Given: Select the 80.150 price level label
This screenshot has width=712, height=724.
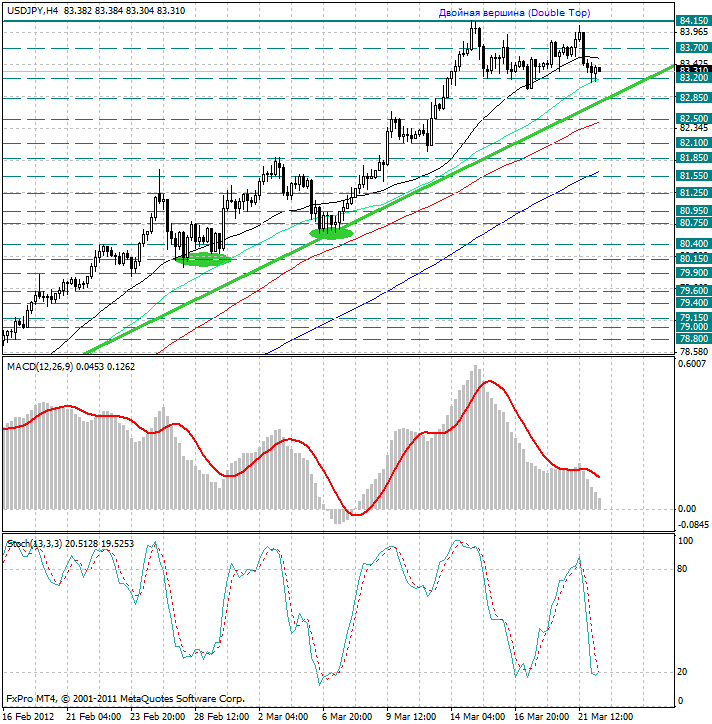Looking at the screenshot, I should click(x=694, y=259).
